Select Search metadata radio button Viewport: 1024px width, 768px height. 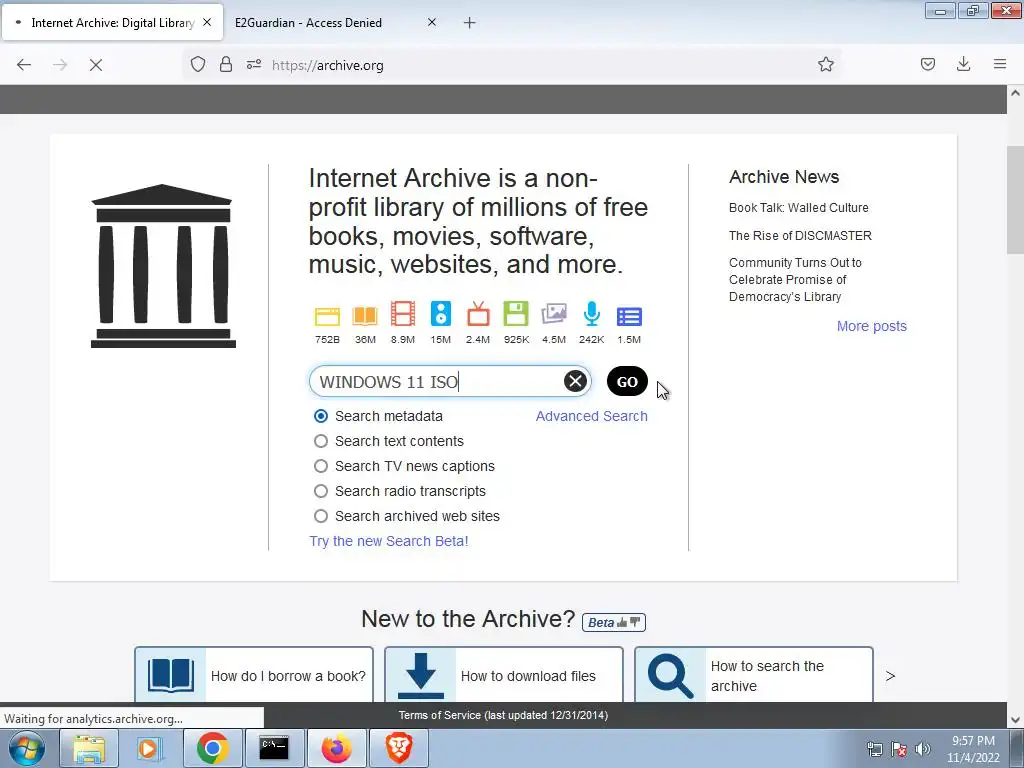321,416
